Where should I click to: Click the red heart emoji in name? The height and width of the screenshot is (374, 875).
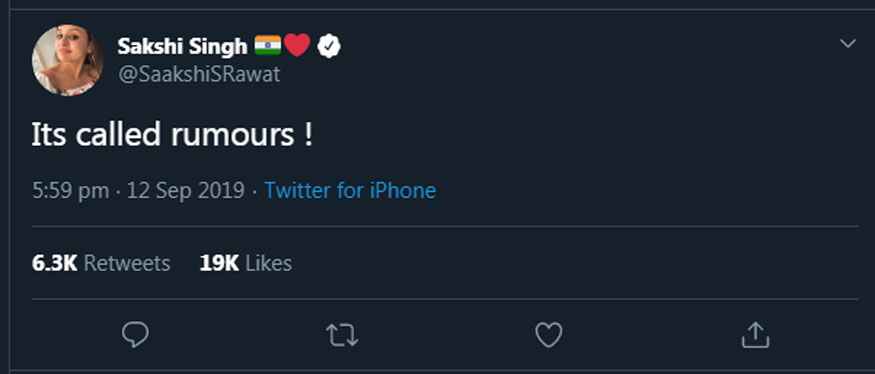pos(297,45)
